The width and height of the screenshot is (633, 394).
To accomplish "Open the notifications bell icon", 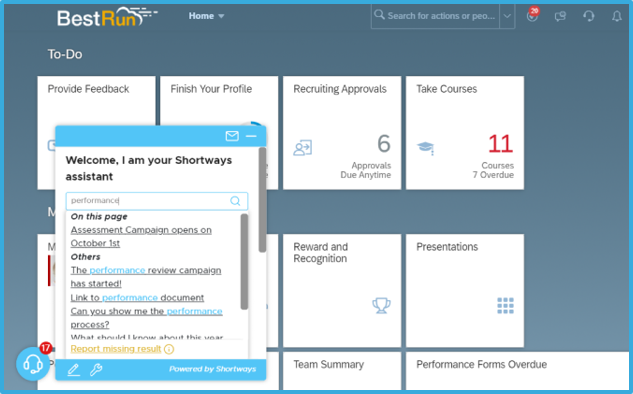I will tap(616, 16).
